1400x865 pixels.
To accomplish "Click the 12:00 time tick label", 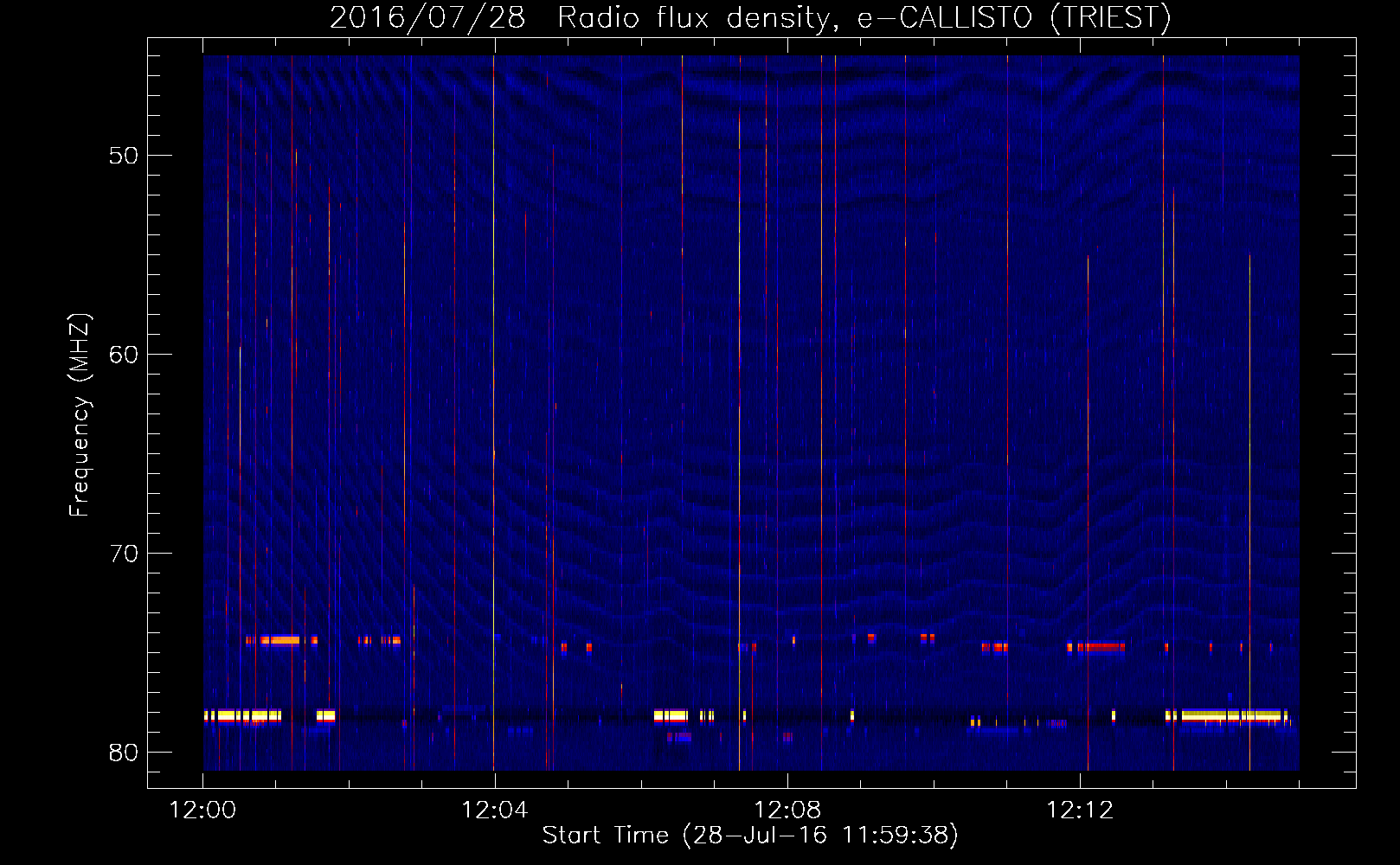I will (202, 811).
